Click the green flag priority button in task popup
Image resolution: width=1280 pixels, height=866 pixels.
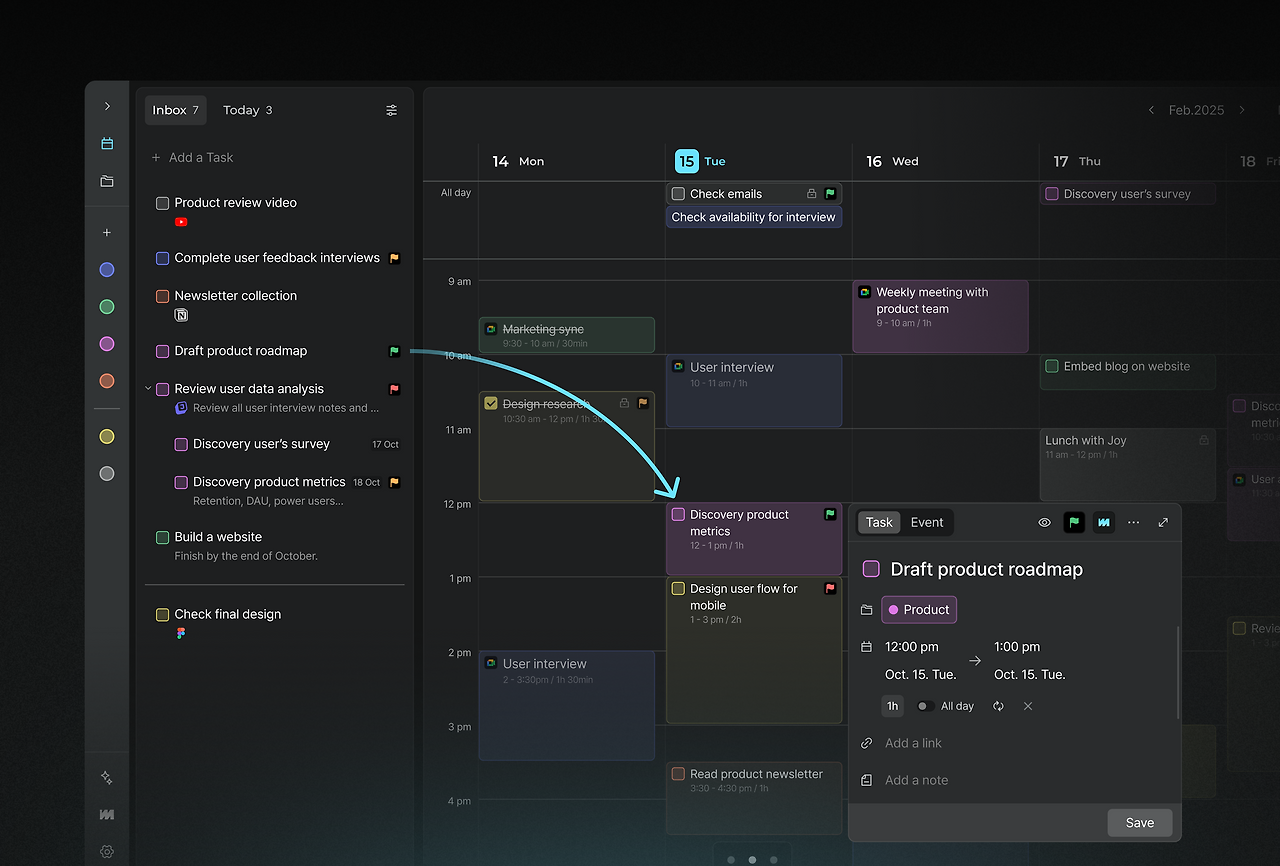pos(1074,522)
